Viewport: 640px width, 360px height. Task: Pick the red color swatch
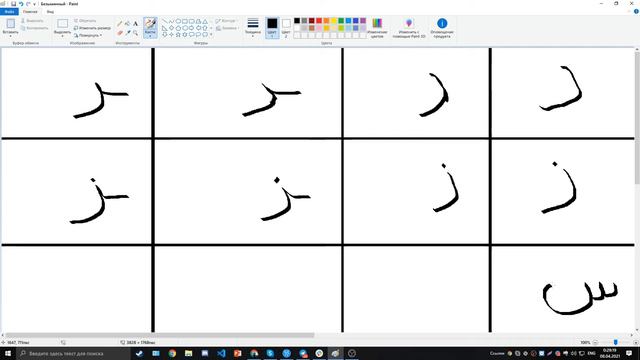click(319, 21)
